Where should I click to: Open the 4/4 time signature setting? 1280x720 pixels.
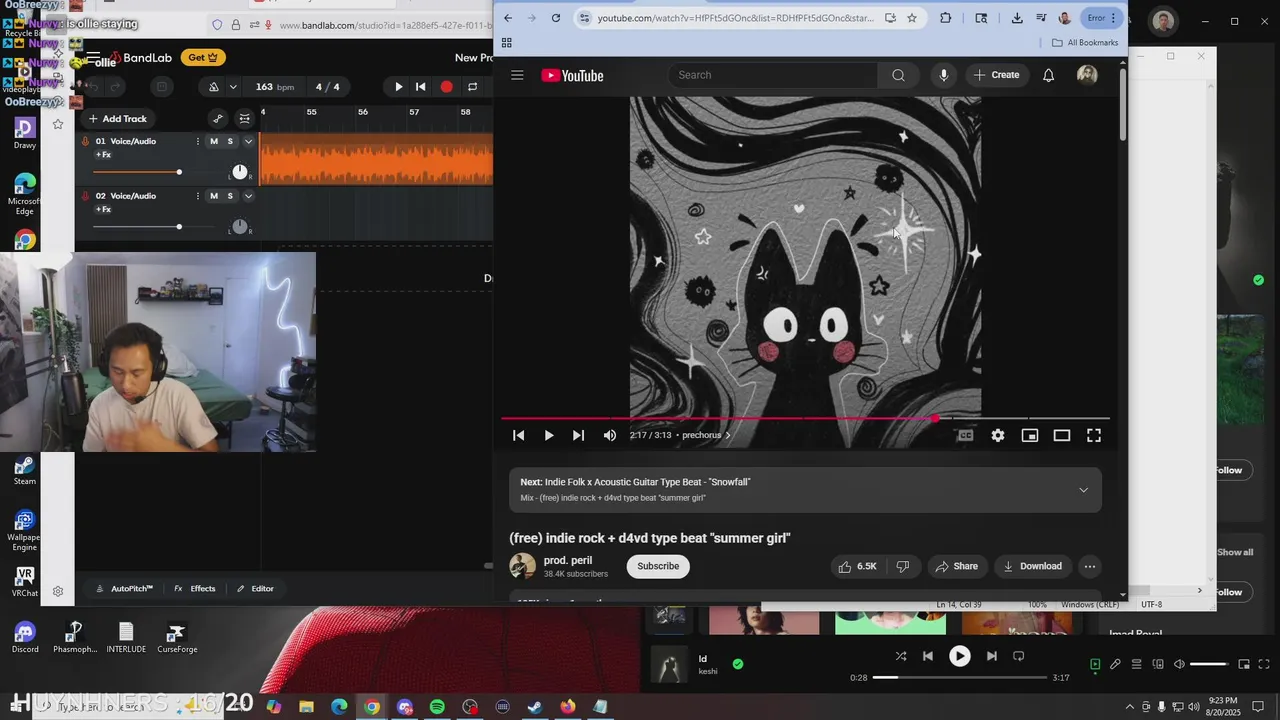(327, 87)
